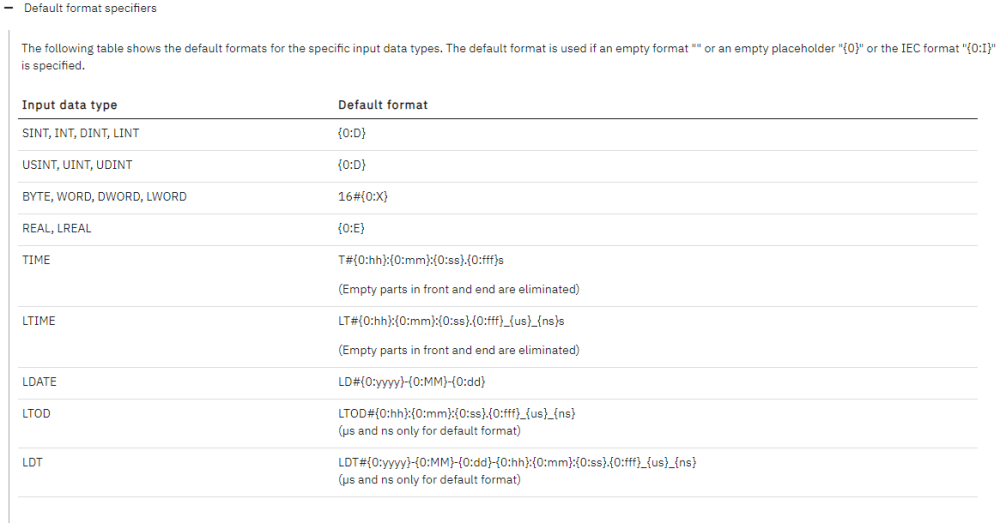Collapse the Default format specifiers section
The width and height of the screenshot is (1000, 529).
pyautogui.click(x=8, y=8)
